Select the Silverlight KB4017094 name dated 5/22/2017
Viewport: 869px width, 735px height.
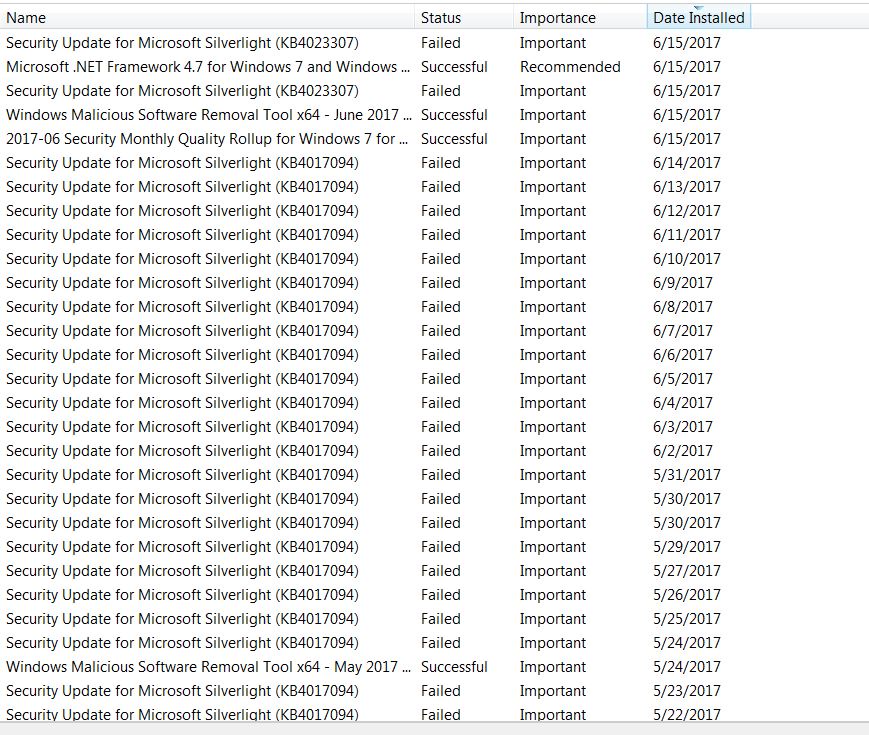[182, 714]
